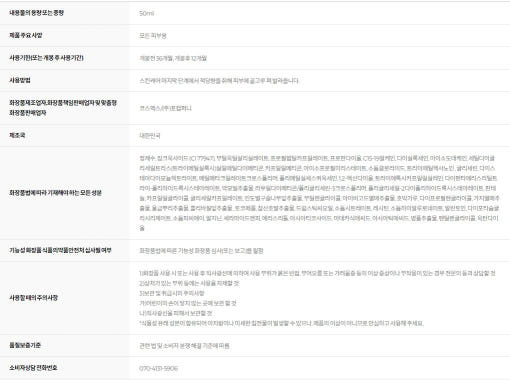Select caution line '2)상처가 있는 부위 등에는'
This screenshot has height=380, width=510.
click(189, 283)
